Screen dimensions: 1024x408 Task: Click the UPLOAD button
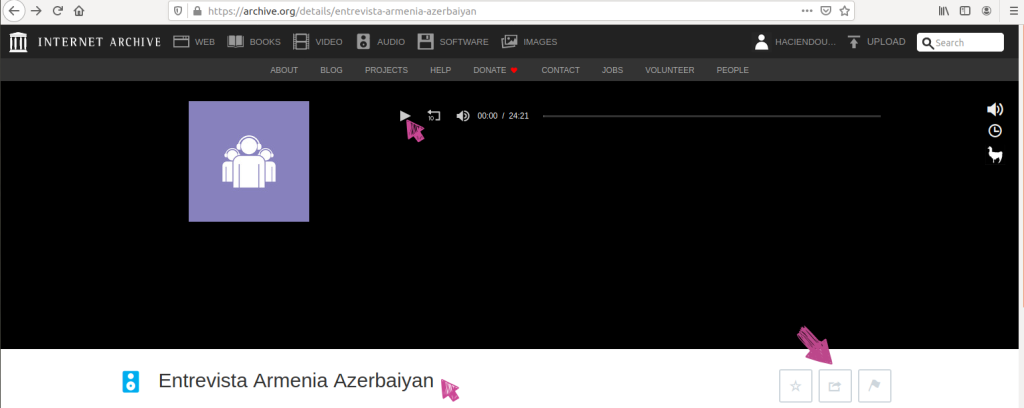(876, 42)
